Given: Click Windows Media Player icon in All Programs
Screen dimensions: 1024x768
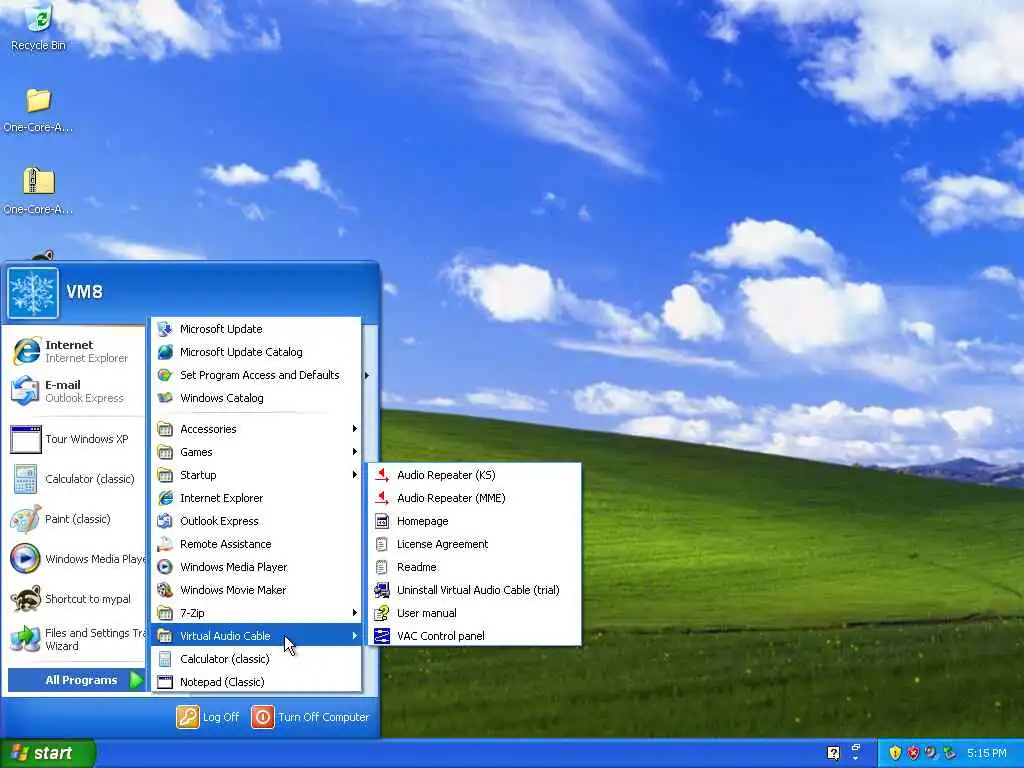Looking at the screenshot, I should pyautogui.click(x=165, y=567).
